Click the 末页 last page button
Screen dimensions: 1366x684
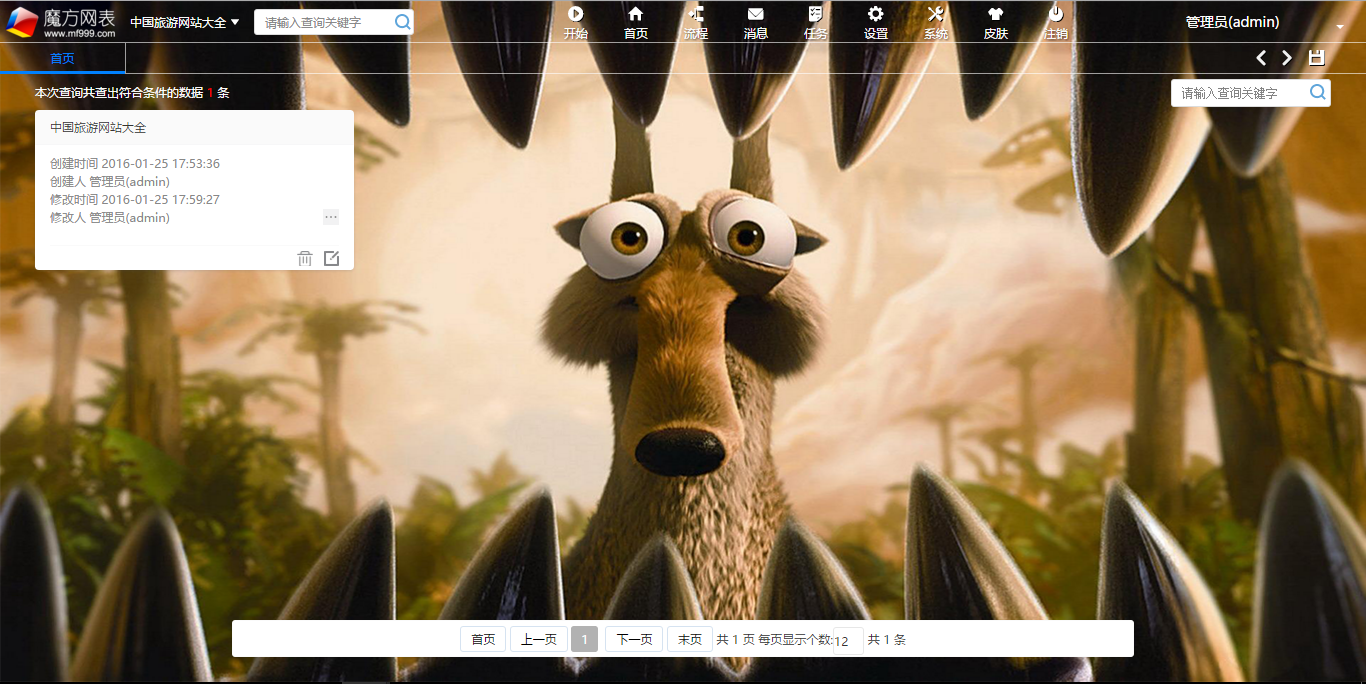click(690, 639)
